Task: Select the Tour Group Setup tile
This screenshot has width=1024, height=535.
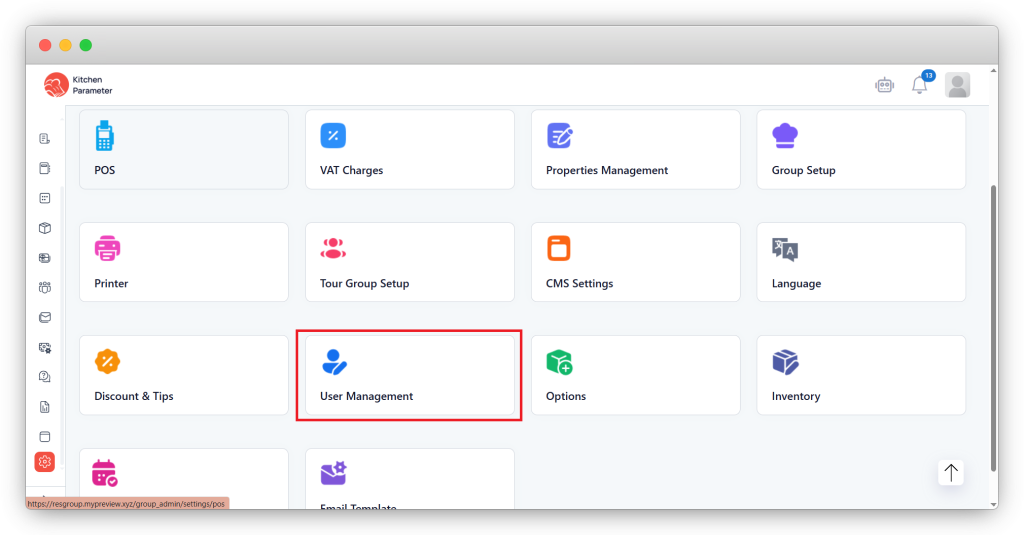Action: tap(409, 262)
